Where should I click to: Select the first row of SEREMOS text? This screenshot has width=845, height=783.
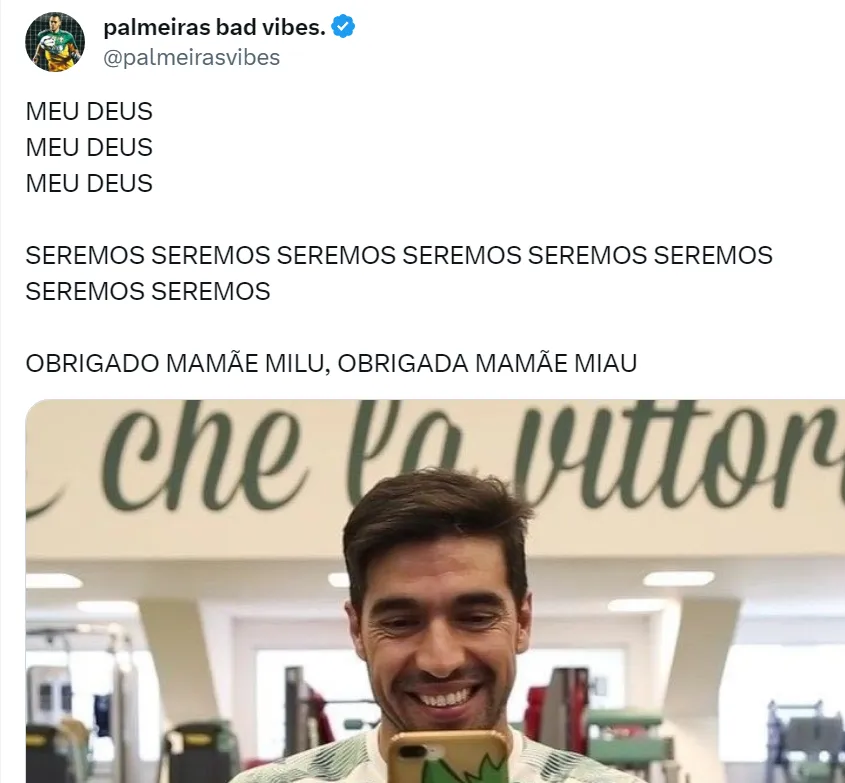pyautogui.click(x=399, y=255)
